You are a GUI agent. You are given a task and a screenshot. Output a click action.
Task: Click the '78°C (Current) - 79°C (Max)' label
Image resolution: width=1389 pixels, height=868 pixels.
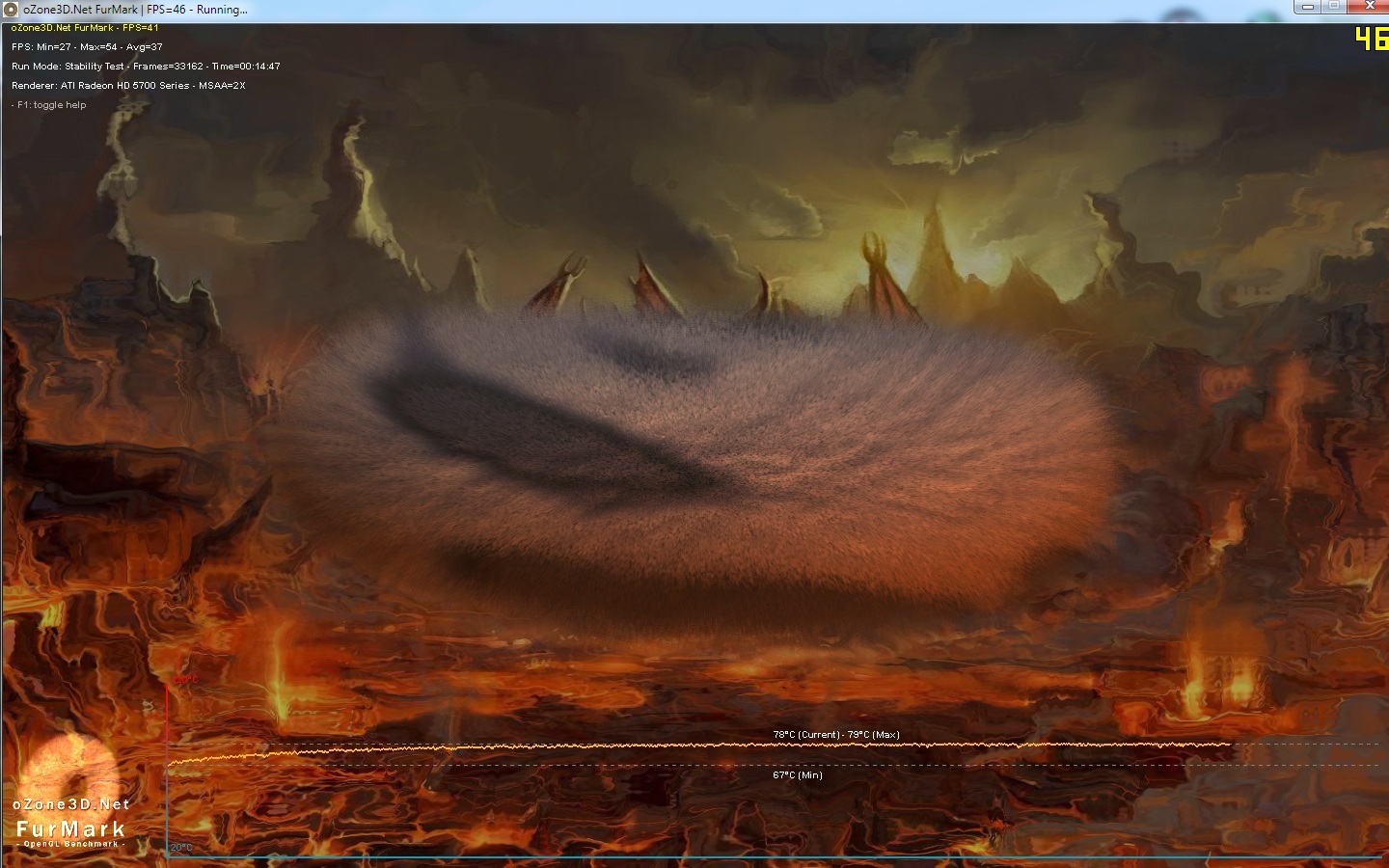pyautogui.click(x=836, y=735)
